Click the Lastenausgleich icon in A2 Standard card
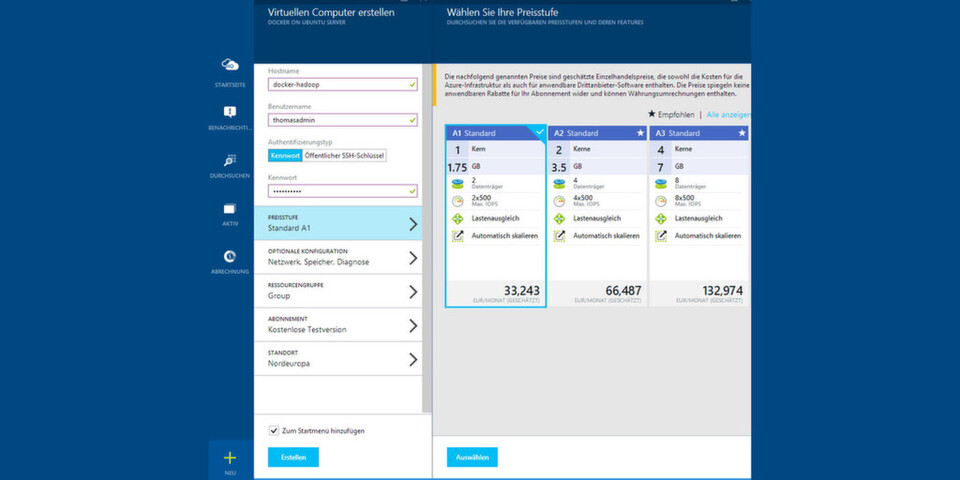960x480 pixels. click(x=559, y=219)
